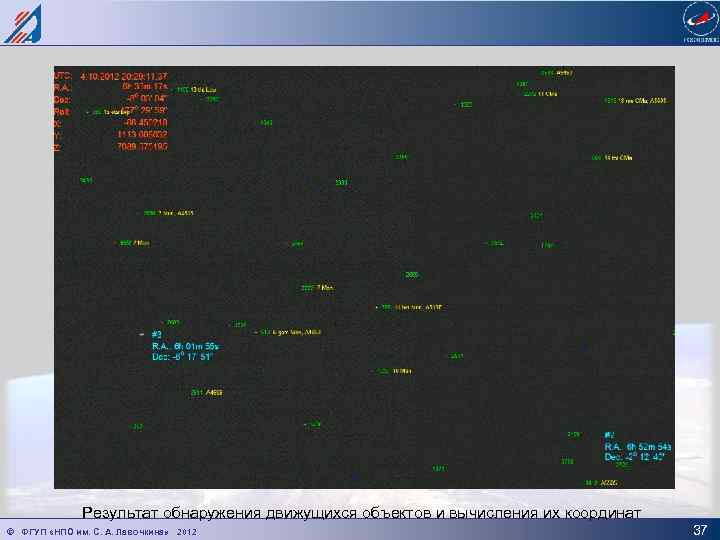Click the Roscosmos emblem in the header
Viewport: 720px width, 540px height.
pos(700,22)
